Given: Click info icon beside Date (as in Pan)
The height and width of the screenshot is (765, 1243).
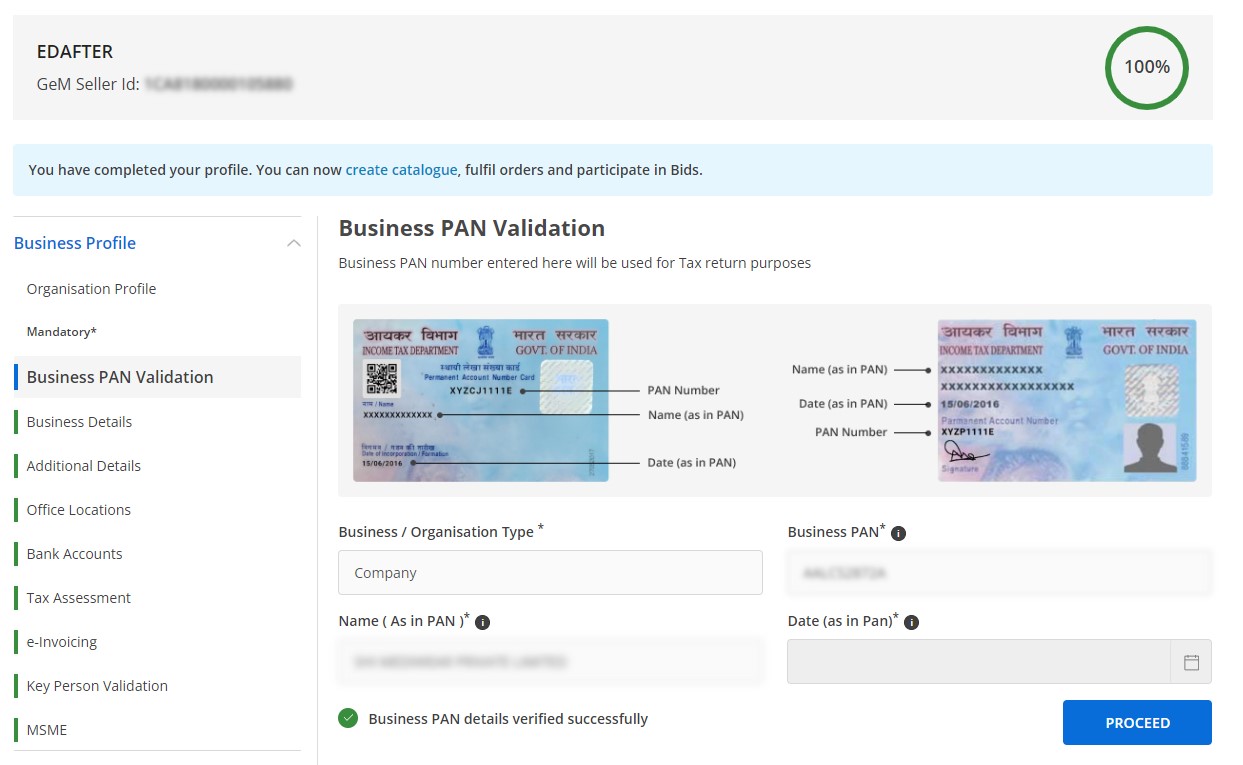Looking at the screenshot, I should pyautogui.click(x=911, y=621).
